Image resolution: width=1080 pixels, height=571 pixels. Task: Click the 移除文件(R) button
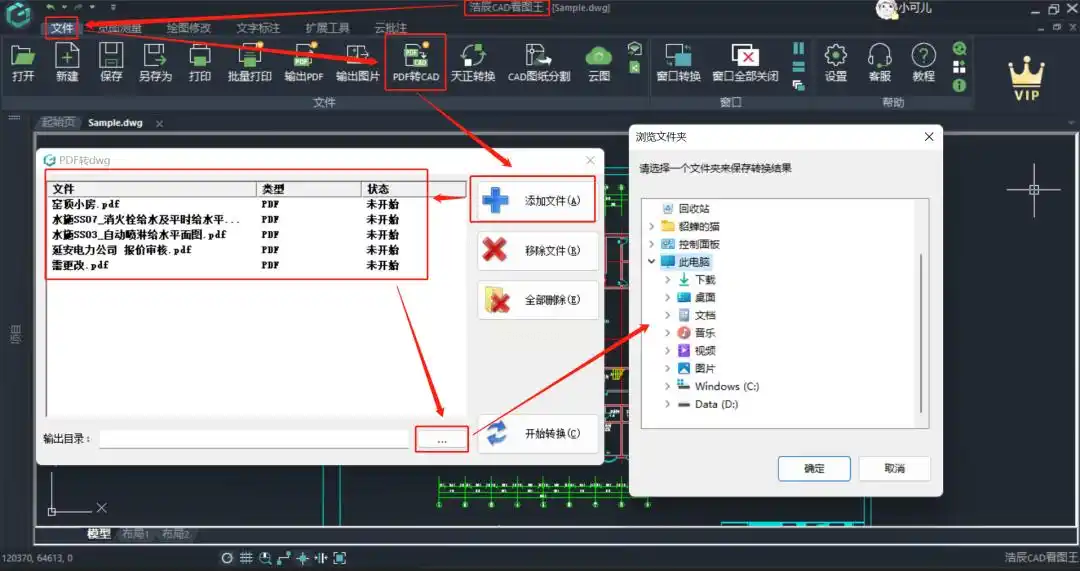click(538, 251)
